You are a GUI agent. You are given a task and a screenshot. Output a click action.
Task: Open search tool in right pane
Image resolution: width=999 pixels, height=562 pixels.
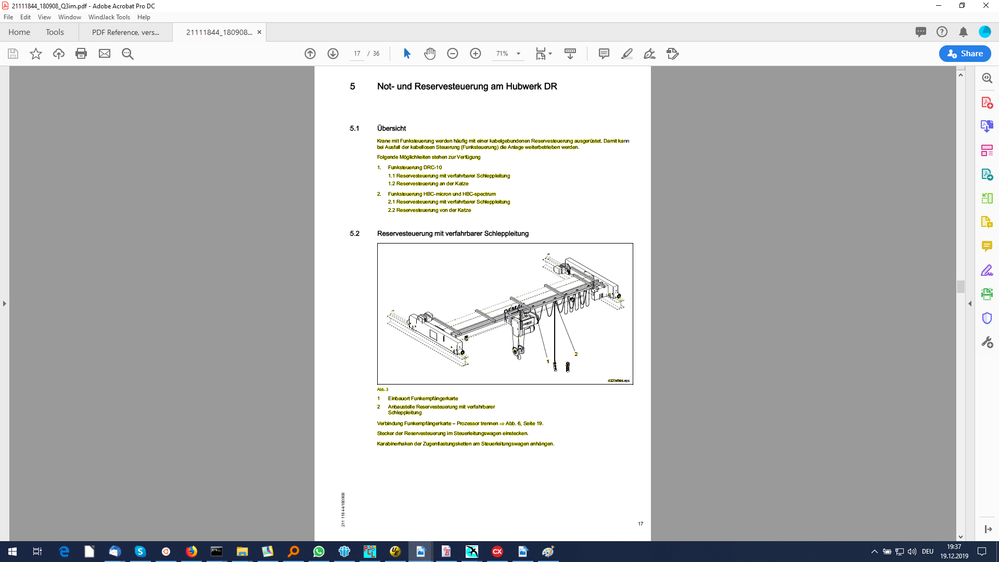(x=987, y=78)
